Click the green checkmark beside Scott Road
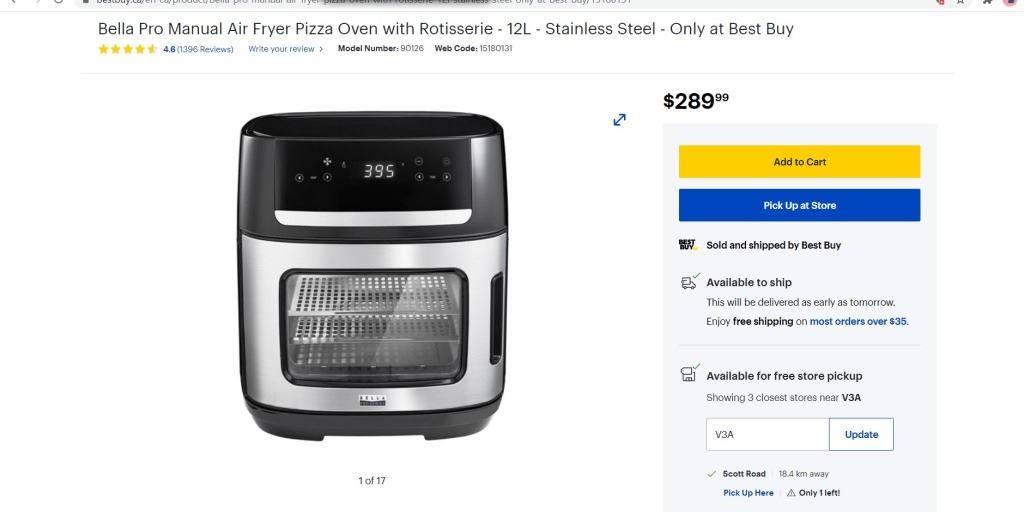1024x512 pixels. click(712, 474)
